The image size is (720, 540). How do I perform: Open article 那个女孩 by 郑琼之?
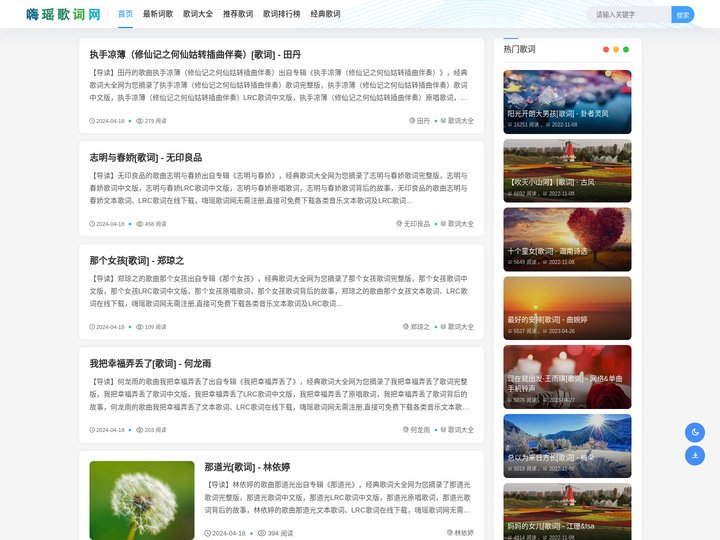click(x=136, y=260)
